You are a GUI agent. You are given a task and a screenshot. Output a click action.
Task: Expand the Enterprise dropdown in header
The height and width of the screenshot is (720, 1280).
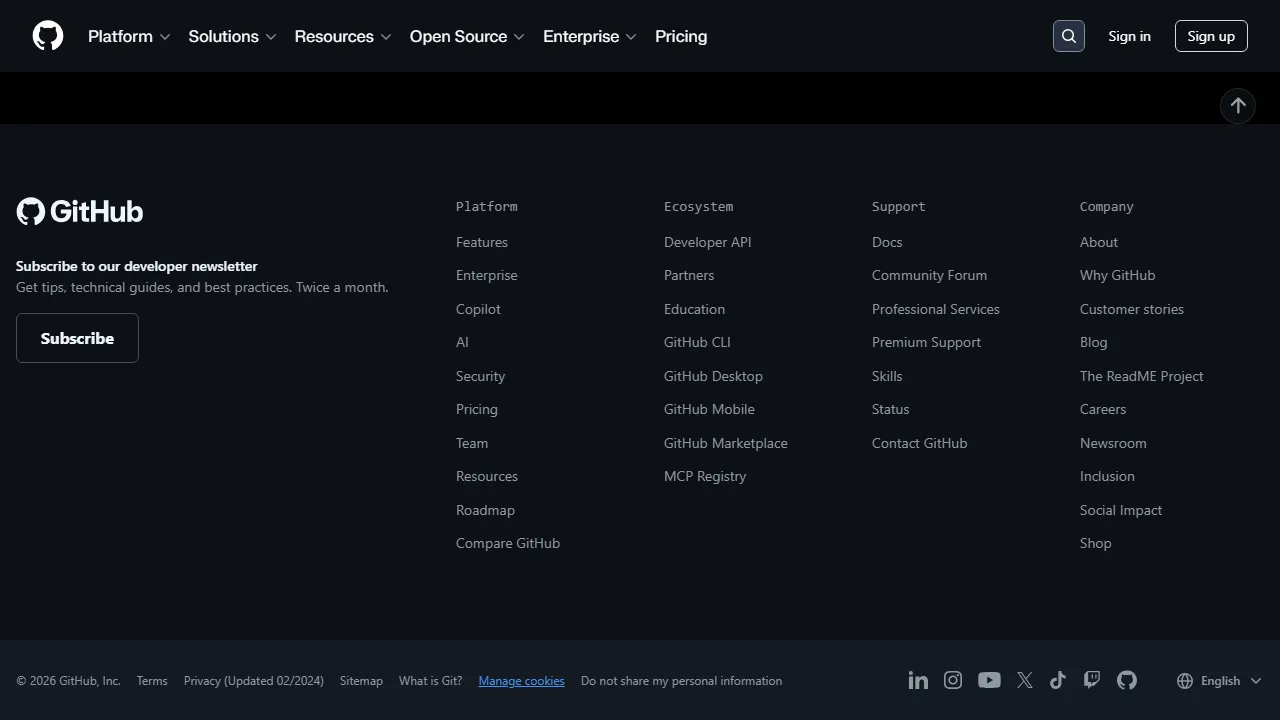pos(590,36)
